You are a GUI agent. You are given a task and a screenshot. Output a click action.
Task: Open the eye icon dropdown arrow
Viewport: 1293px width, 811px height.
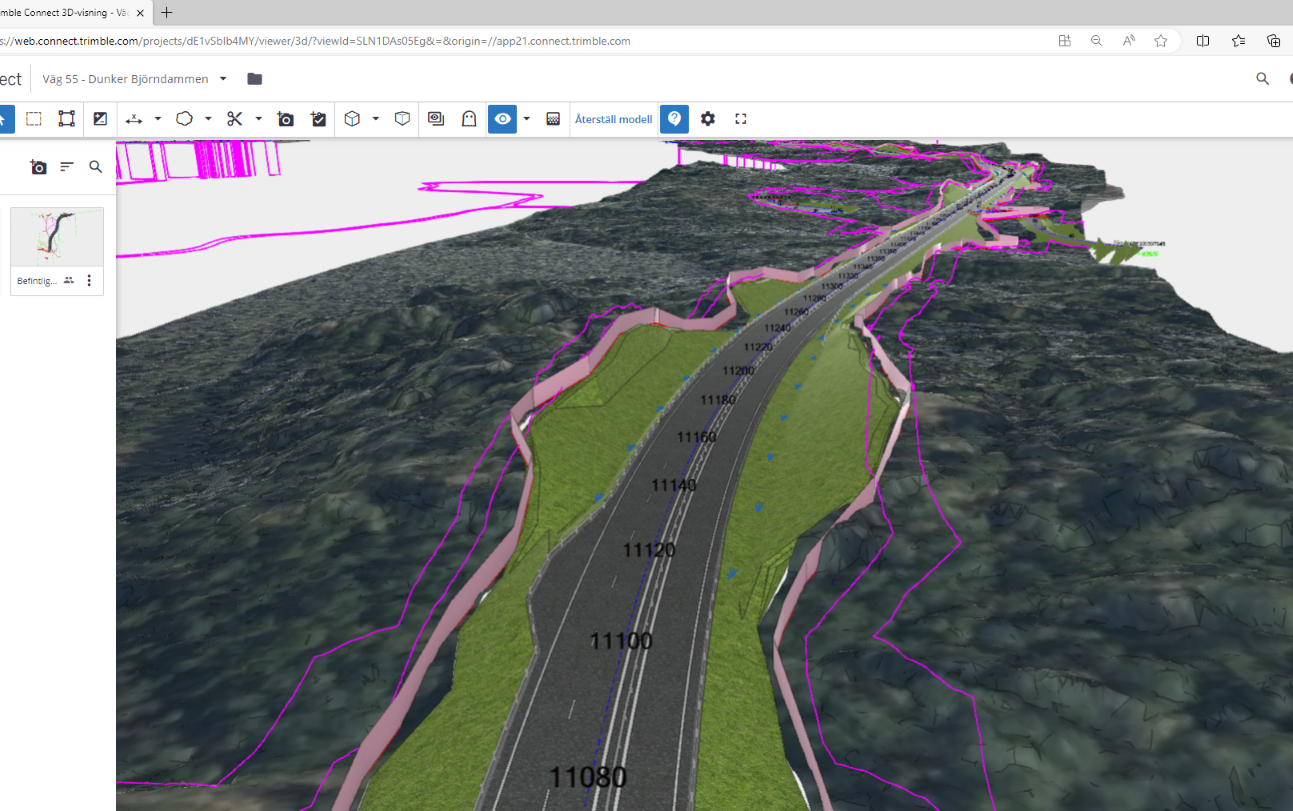(524, 118)
